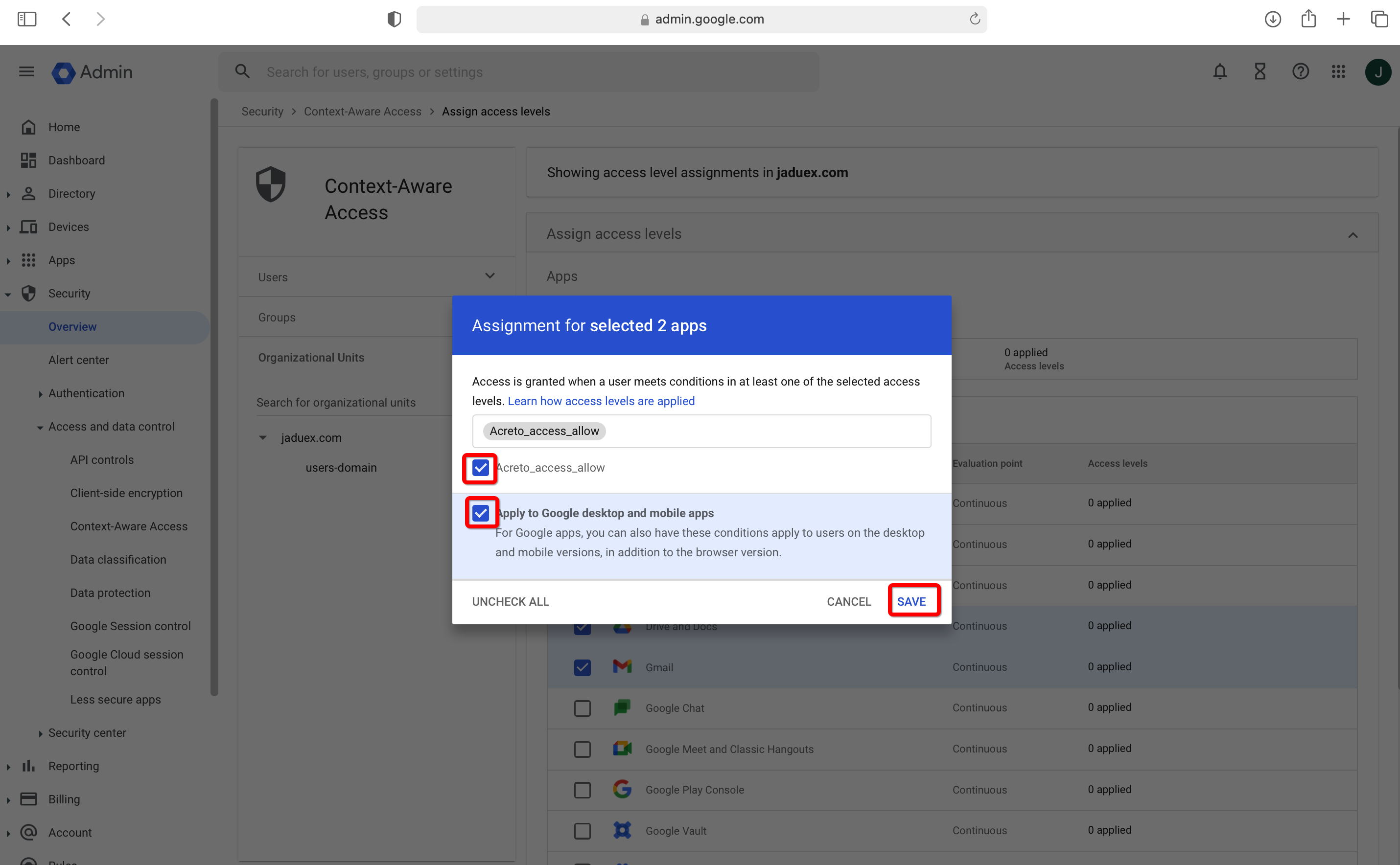Click the access levels chip input box
This screenshot has height=865, width=1400.
click(701, 431)
